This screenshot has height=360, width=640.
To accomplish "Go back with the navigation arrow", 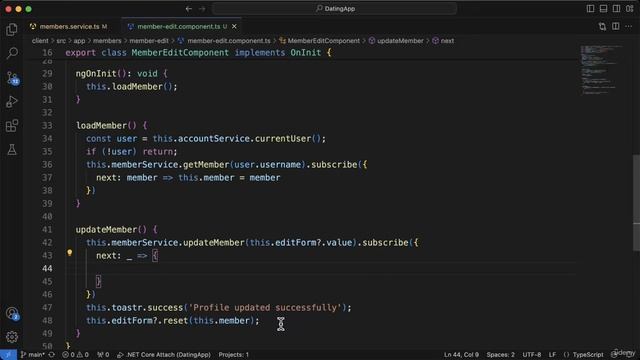I will [189, 9].
